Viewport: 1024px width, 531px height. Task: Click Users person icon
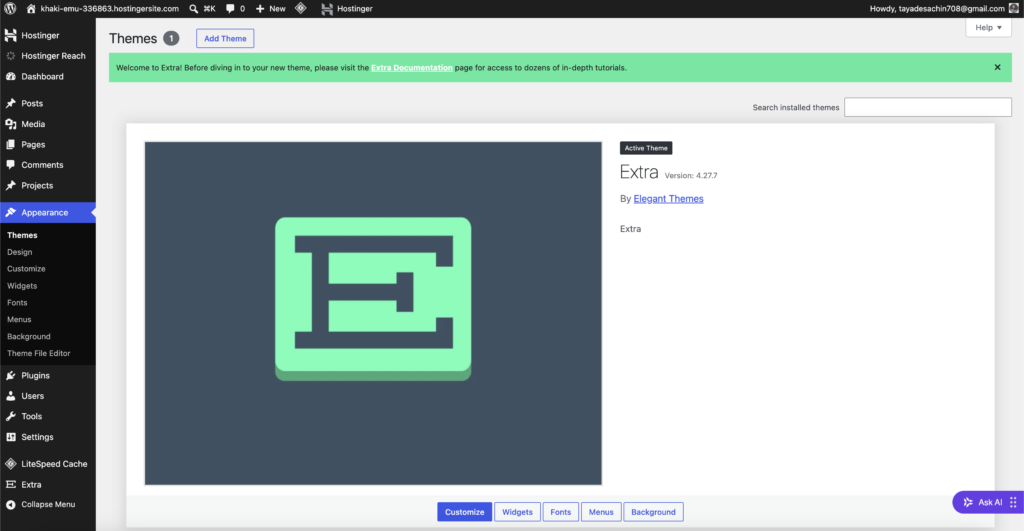point(10,396)
